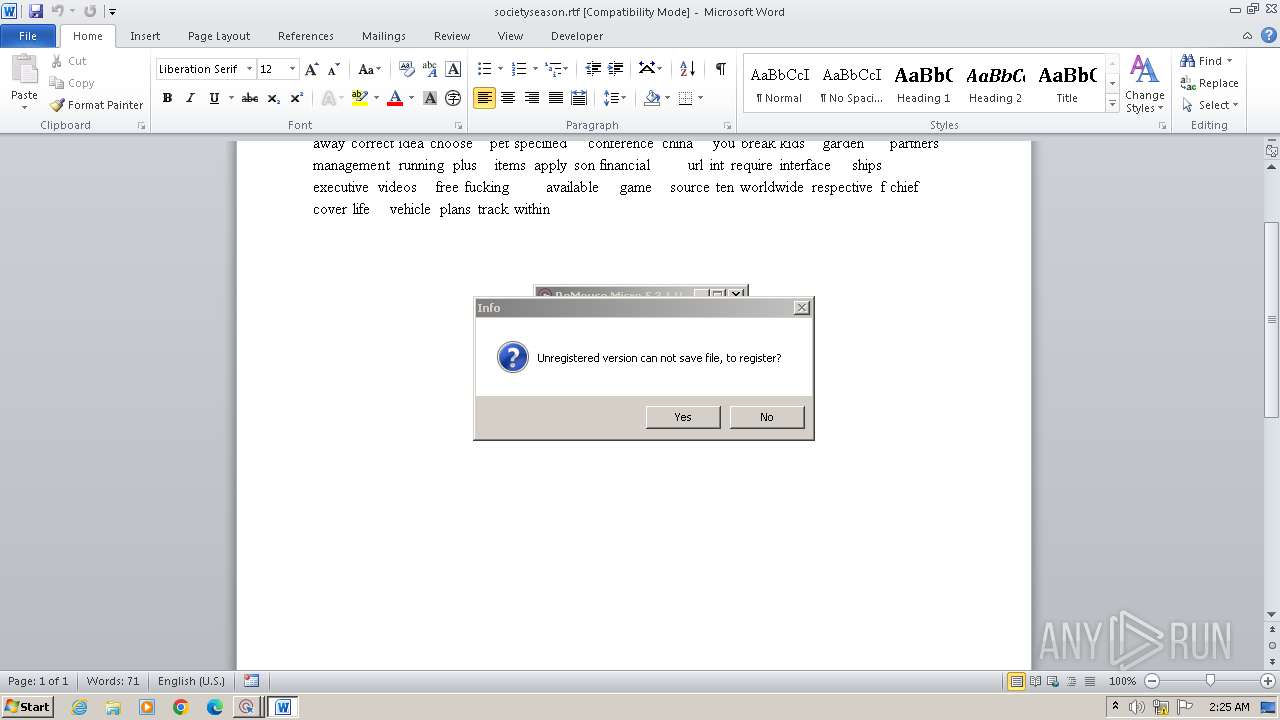This screenshot has width=1280, height=720.
Task: Click the Clear Formatting icon
Action: pyautogui.click(x=406, y=69)
